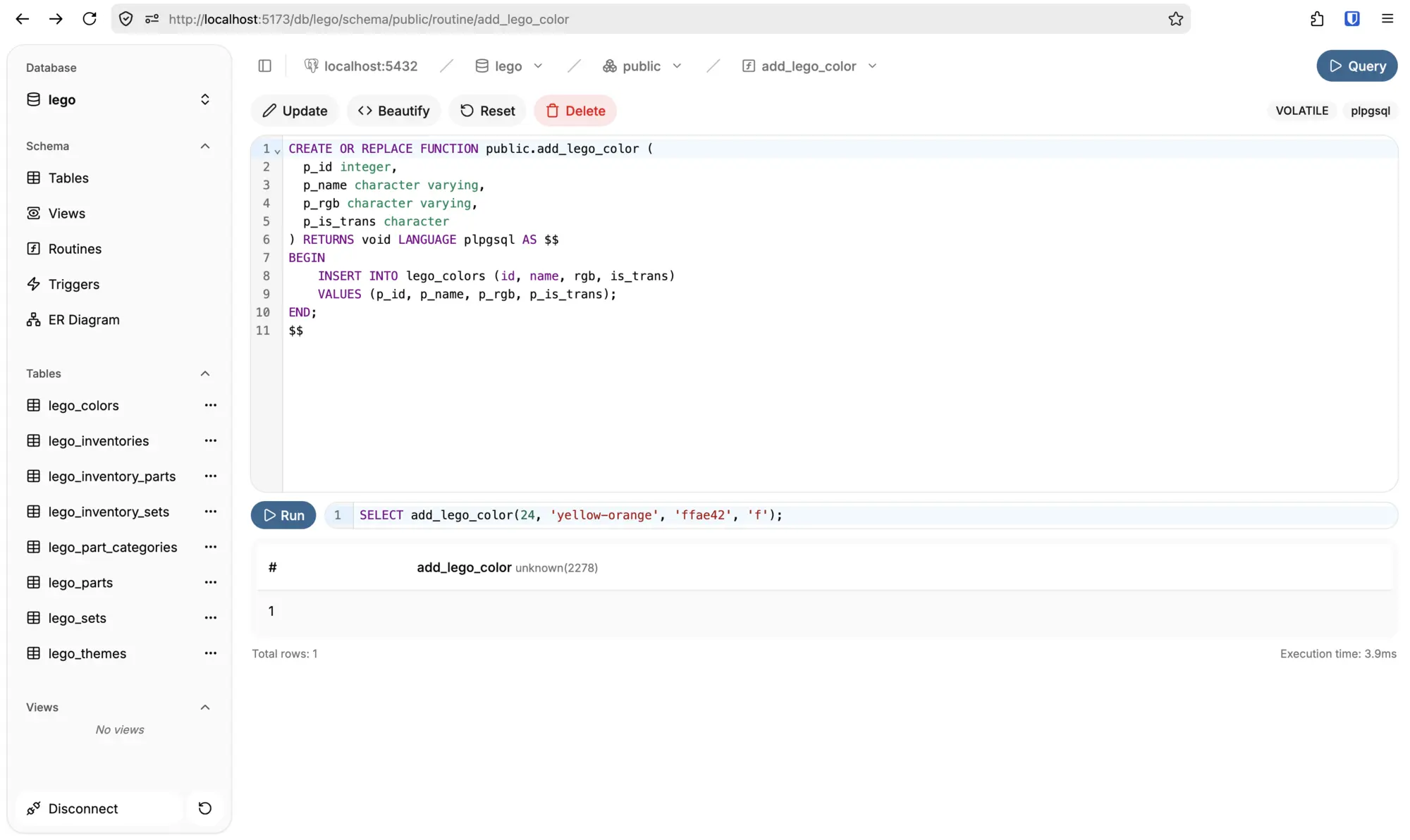Open the browser extensions icon
The image size is (1410, 840).
tap(1317, 19)
